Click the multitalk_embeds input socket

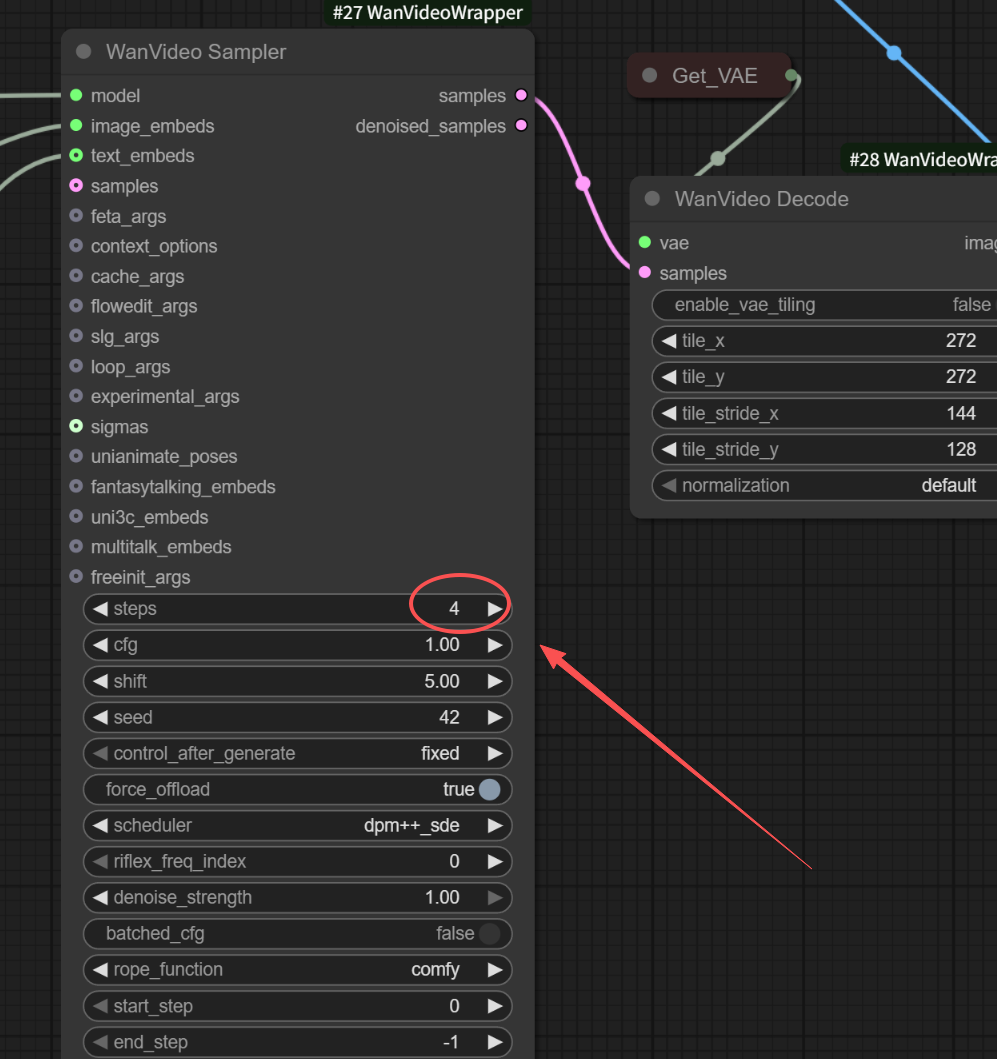(76, 546)
